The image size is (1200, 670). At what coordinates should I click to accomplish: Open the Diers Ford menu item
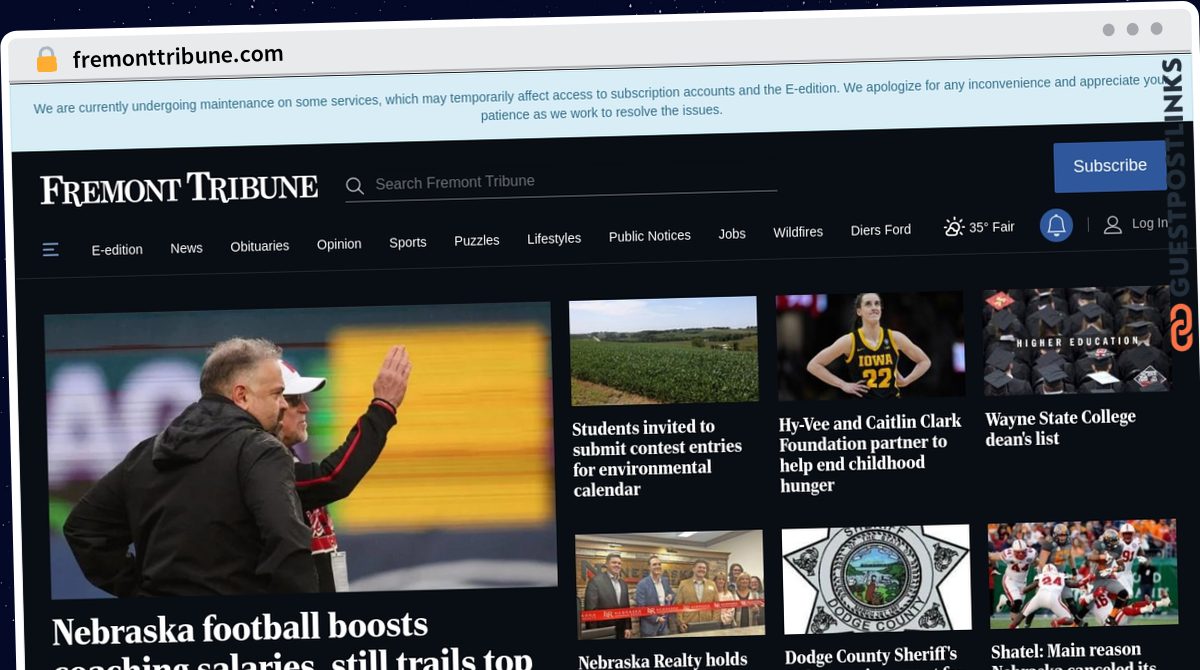coord(881,230)
